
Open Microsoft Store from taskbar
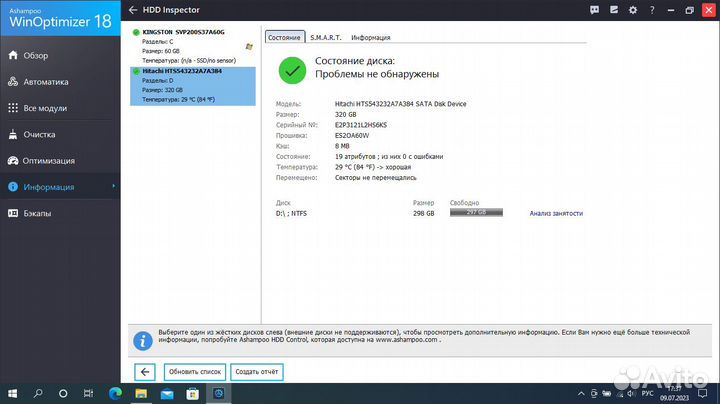point(192,393)
